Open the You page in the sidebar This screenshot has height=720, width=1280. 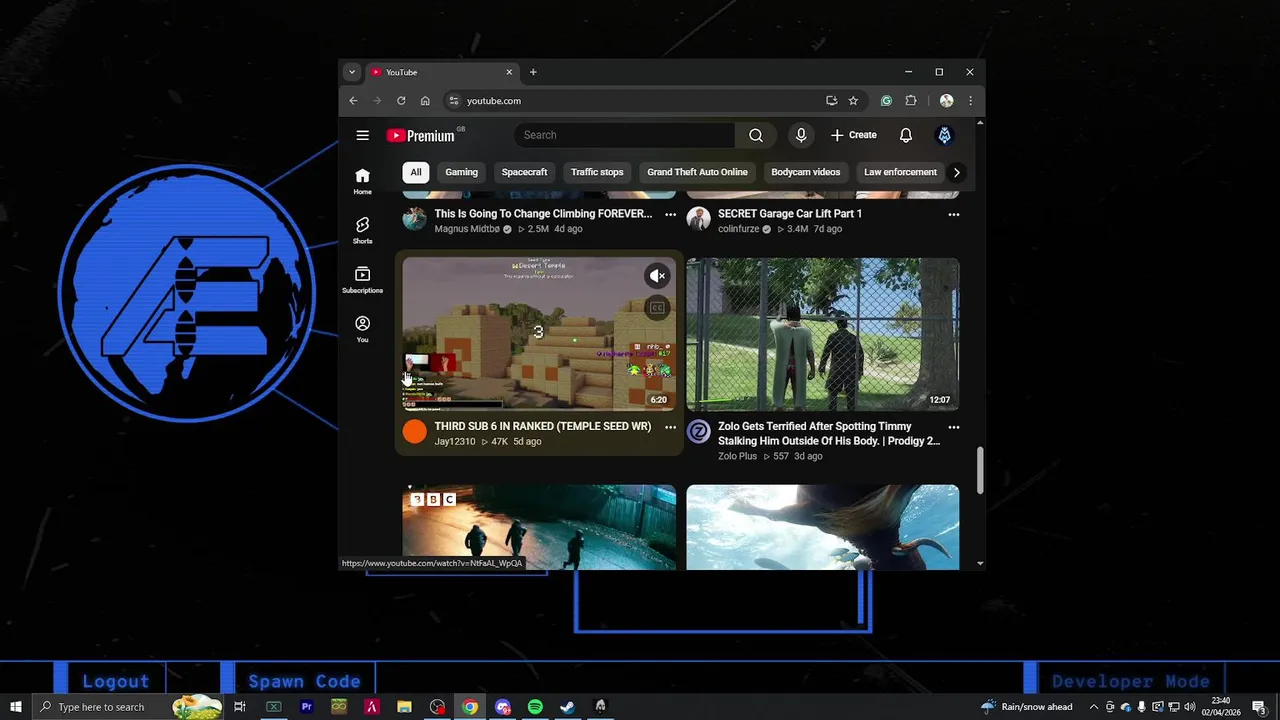point(362,329)
